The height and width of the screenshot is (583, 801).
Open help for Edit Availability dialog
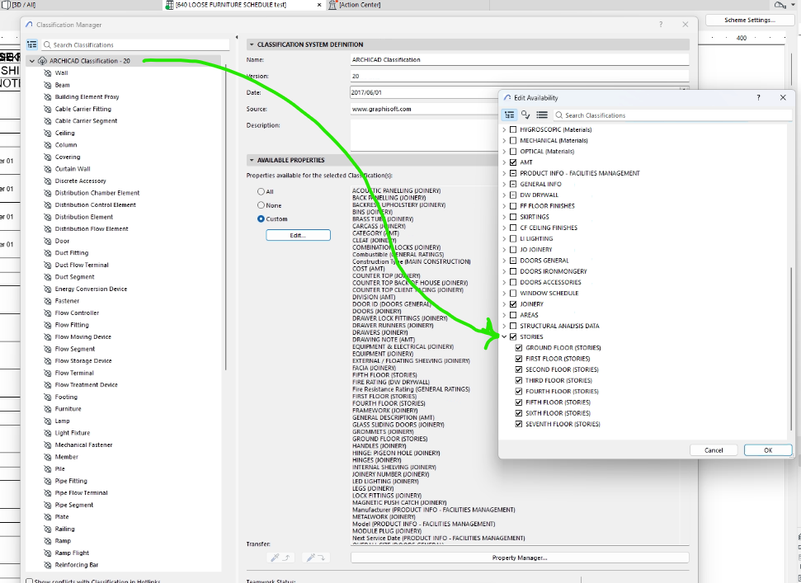(x=758, y=98)
